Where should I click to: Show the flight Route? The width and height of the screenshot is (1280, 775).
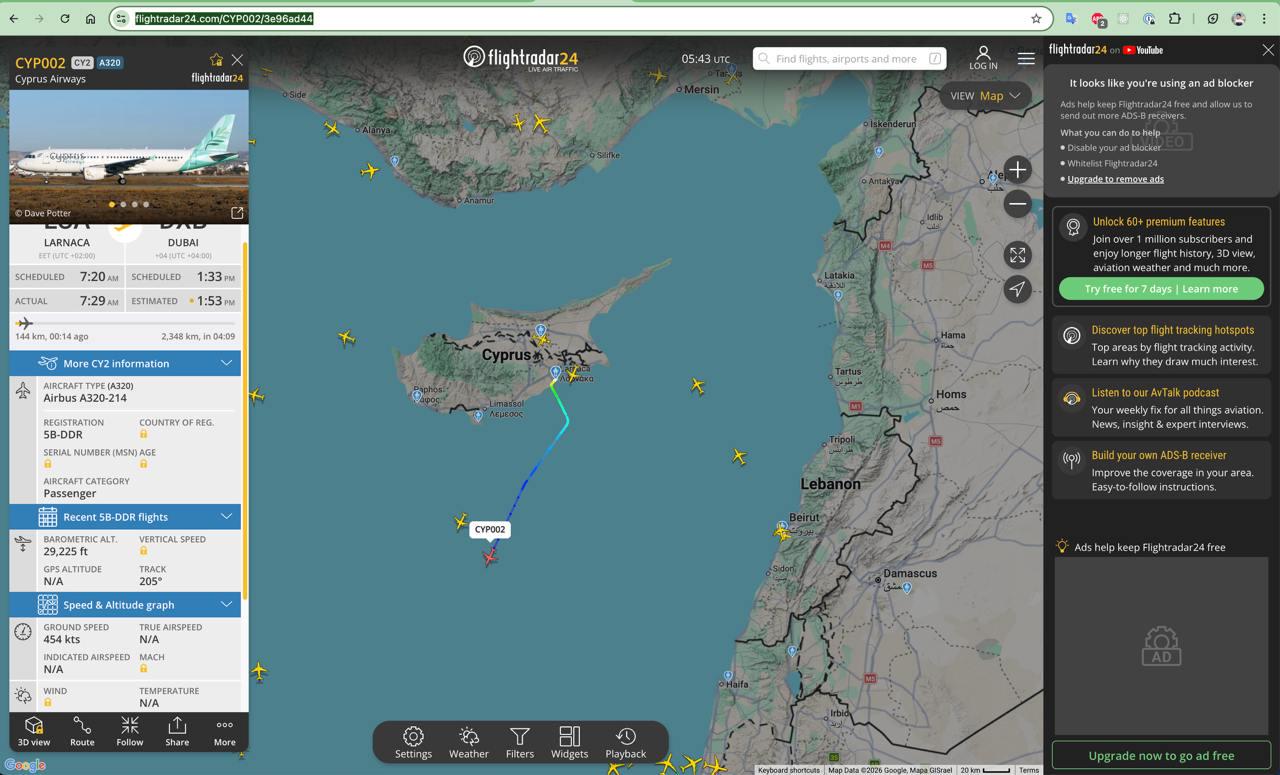[x=82, y=731]
